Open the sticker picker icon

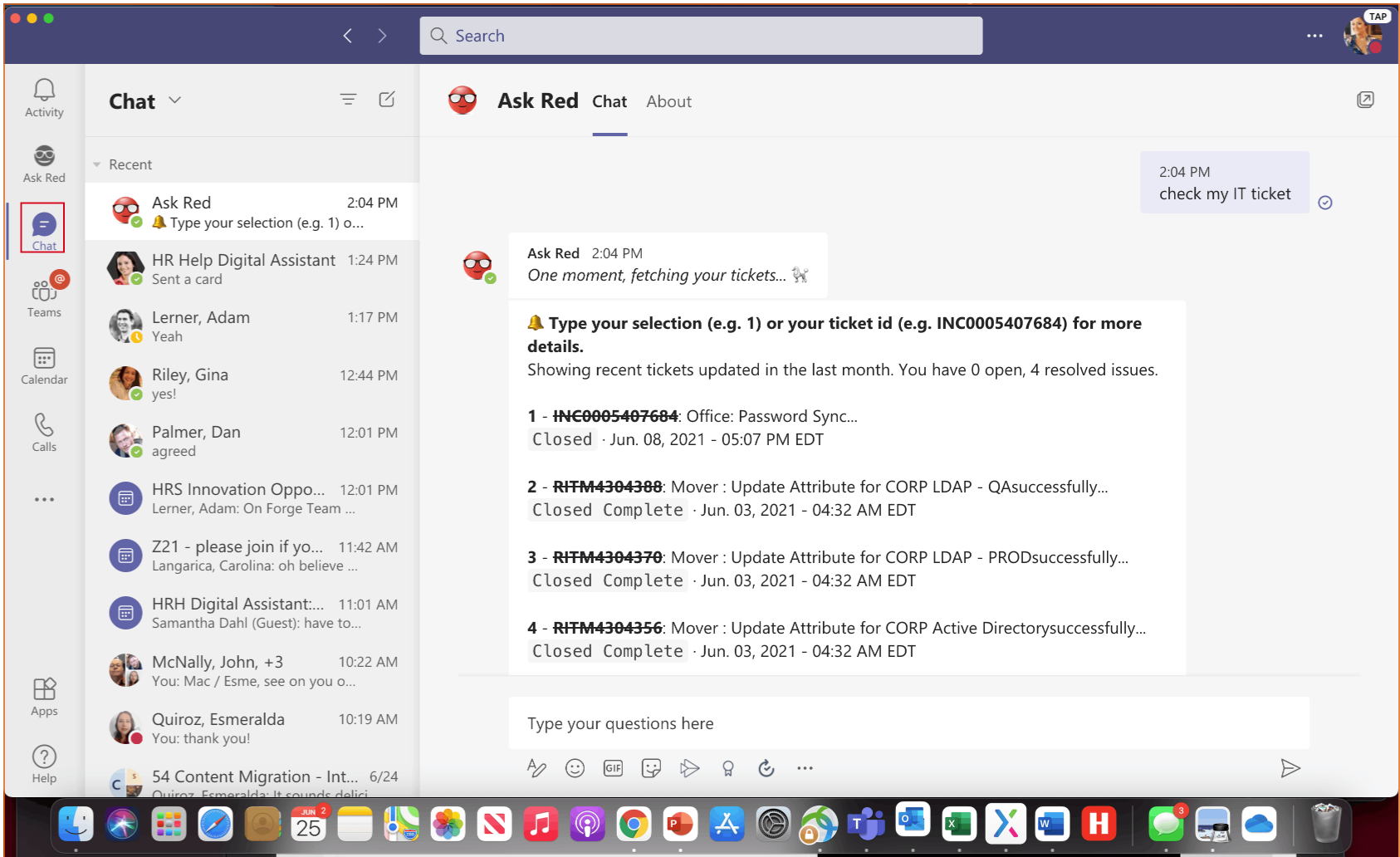(651, 768)
